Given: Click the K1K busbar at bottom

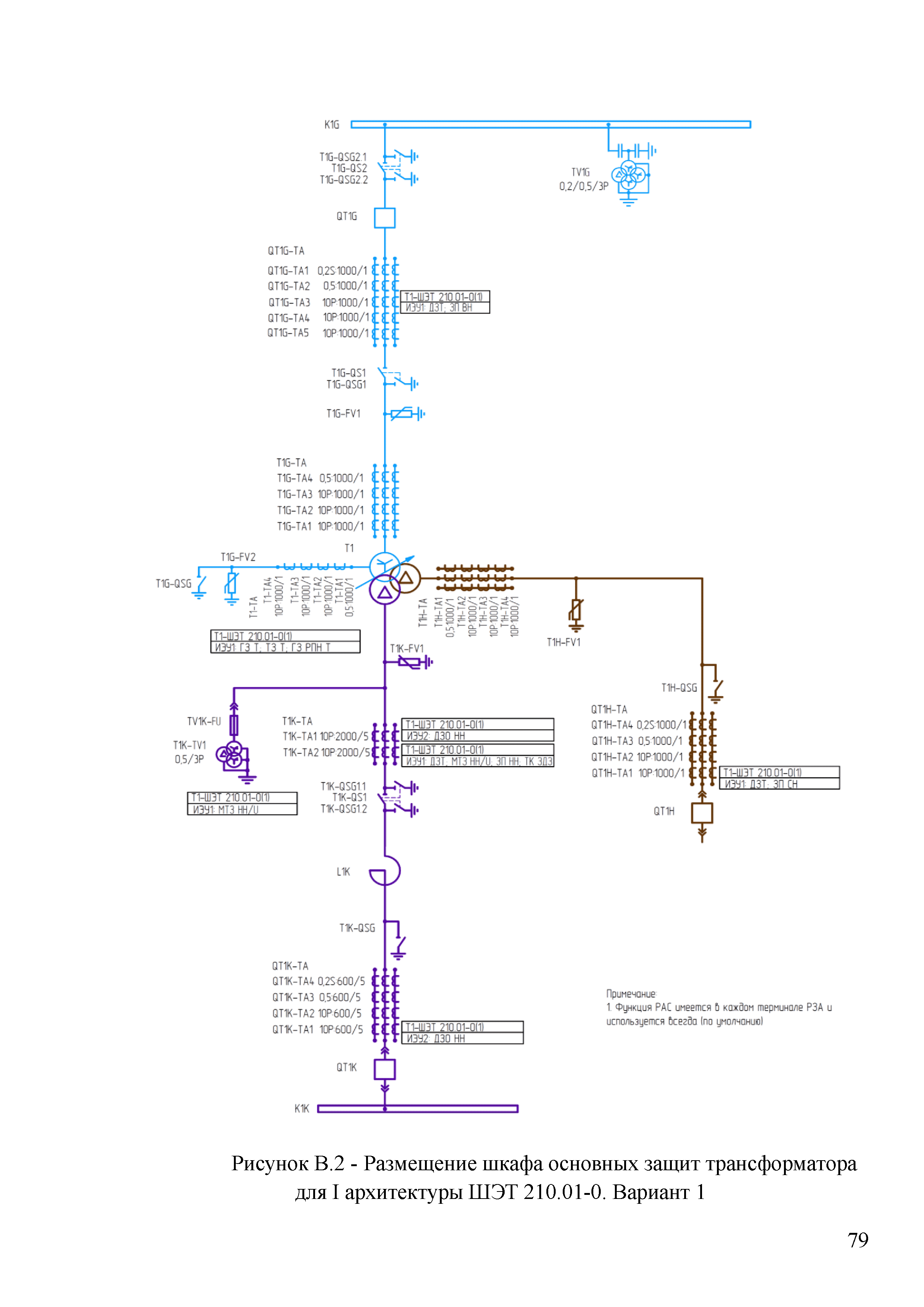Looking at the screenshot, I should pos(417,1108).
